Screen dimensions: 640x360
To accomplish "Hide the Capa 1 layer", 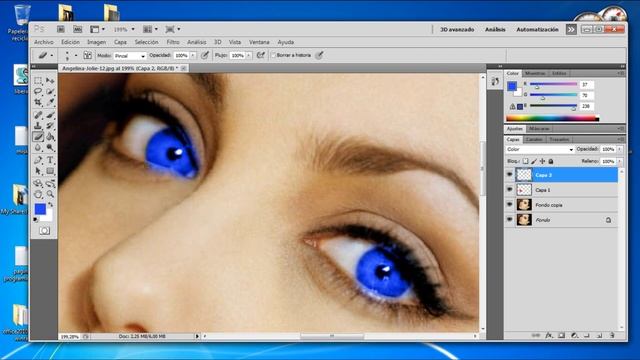I will pos(509,190).
